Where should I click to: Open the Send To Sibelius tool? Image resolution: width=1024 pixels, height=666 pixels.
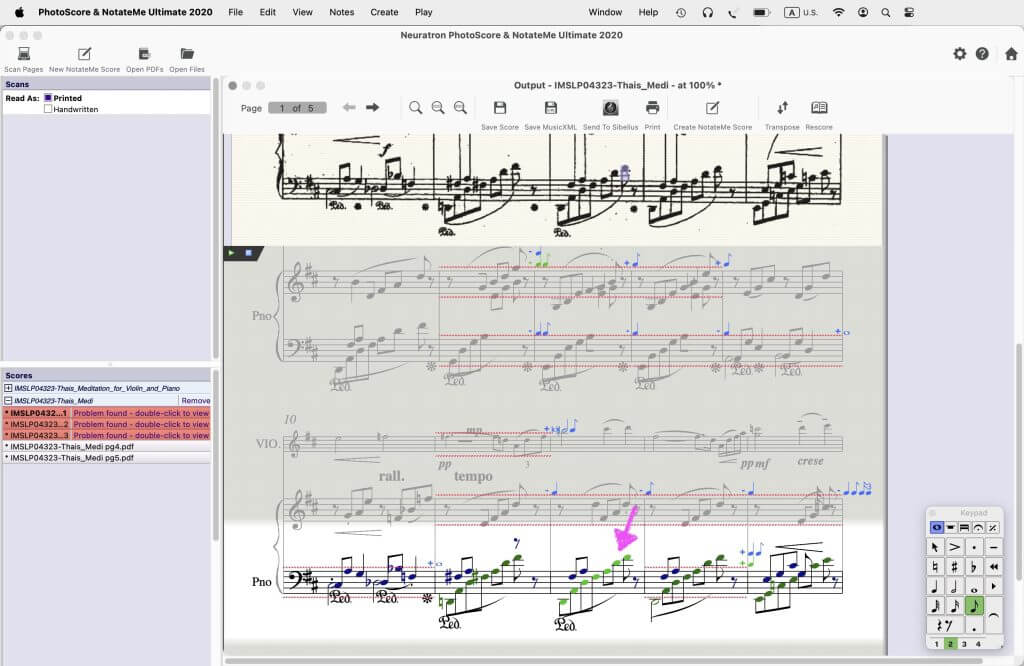pyautogui.click(x=610, y=108)
